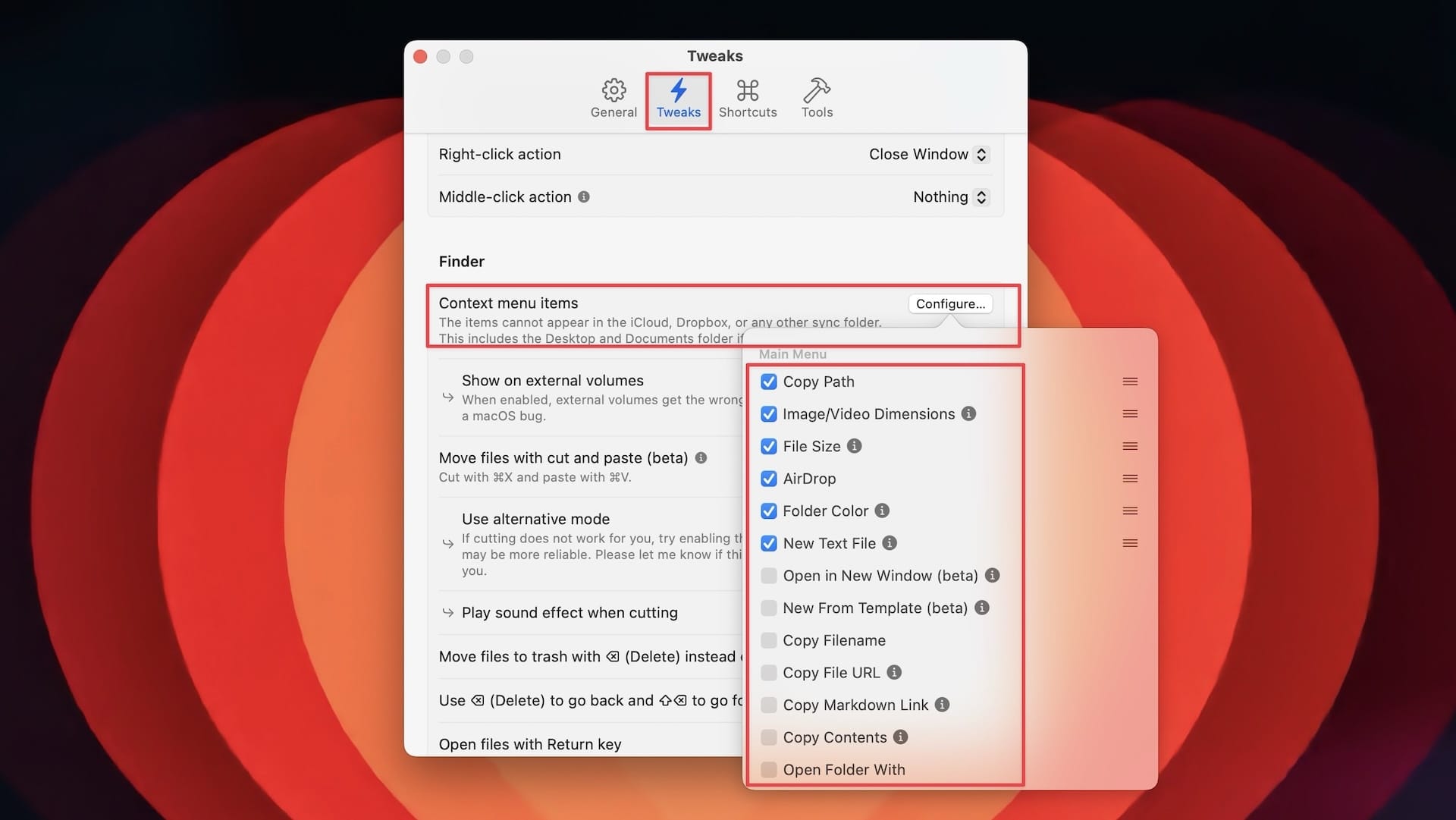Click the File Size info icon

click(x=855, y=446)
